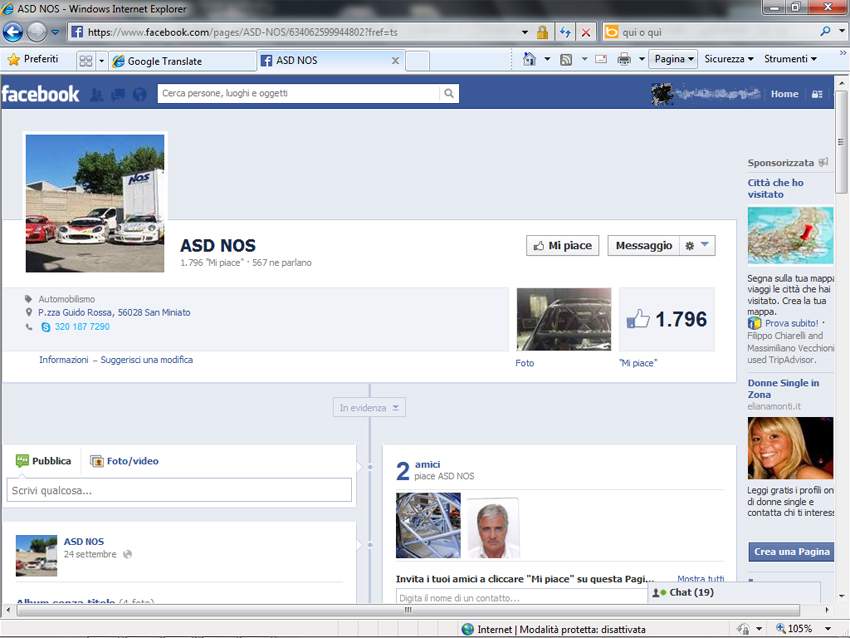Click the security padlock icon
This screenshot has width=850, height=638.
tap(542, 33)
